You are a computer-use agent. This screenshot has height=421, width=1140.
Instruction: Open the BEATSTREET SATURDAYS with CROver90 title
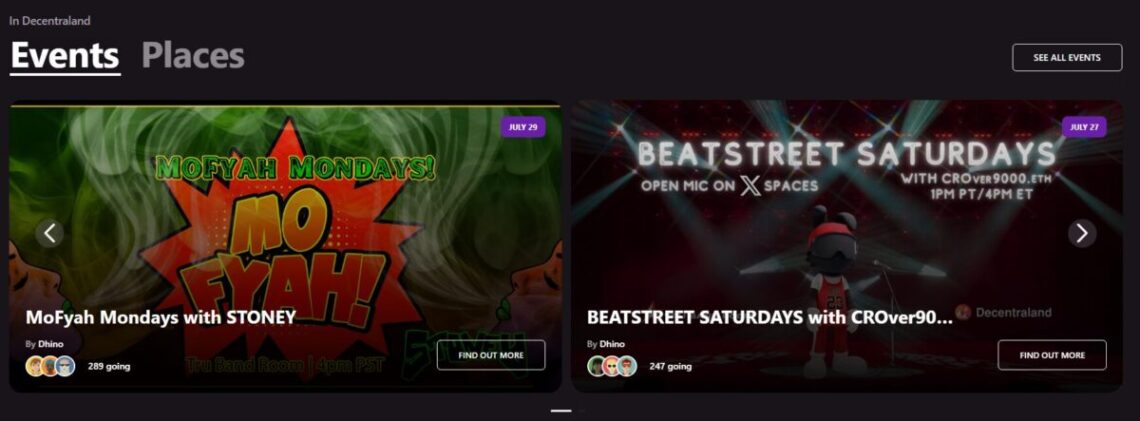(769, 318)
